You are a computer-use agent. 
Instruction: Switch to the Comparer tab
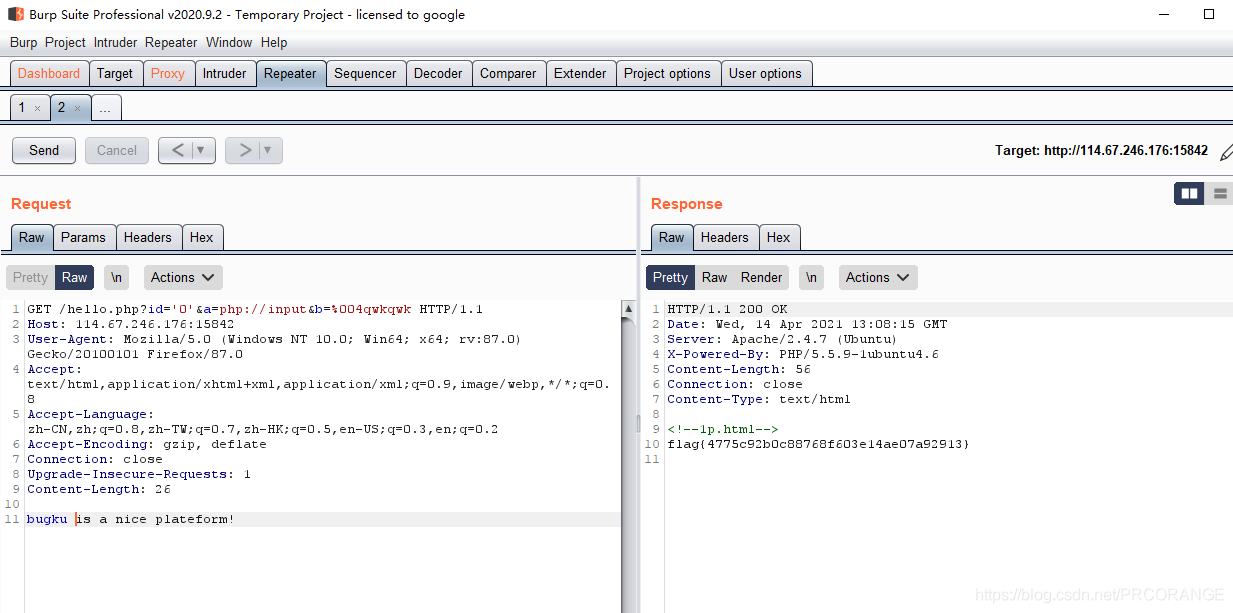point(508,73)
